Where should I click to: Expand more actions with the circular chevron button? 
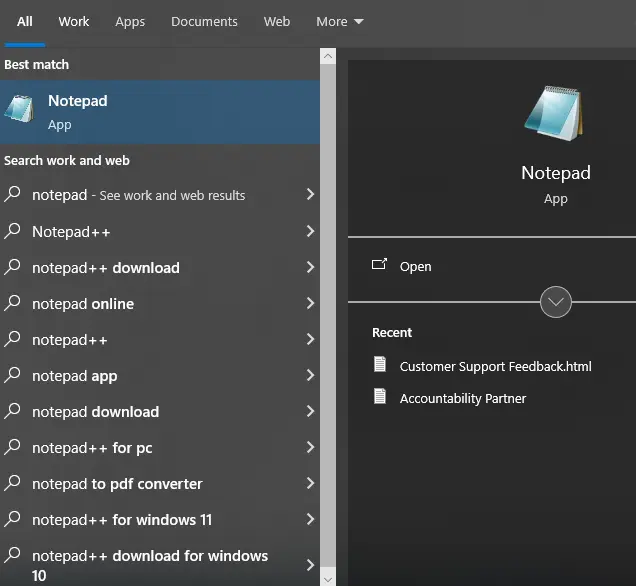coord(556,302)
